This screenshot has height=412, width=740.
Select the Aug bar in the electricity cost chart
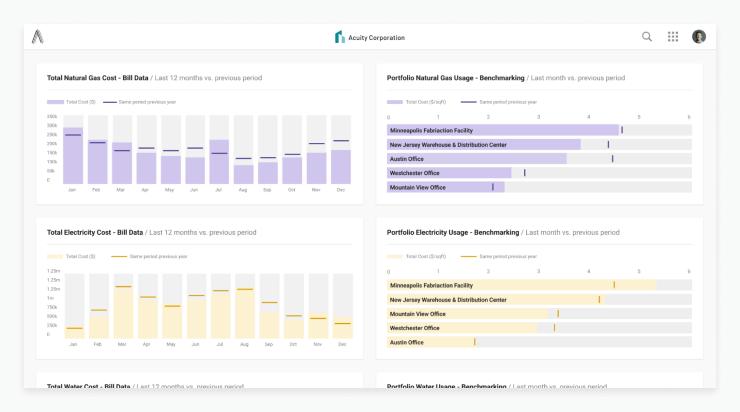pyautogui.click(x=245, y=313)
